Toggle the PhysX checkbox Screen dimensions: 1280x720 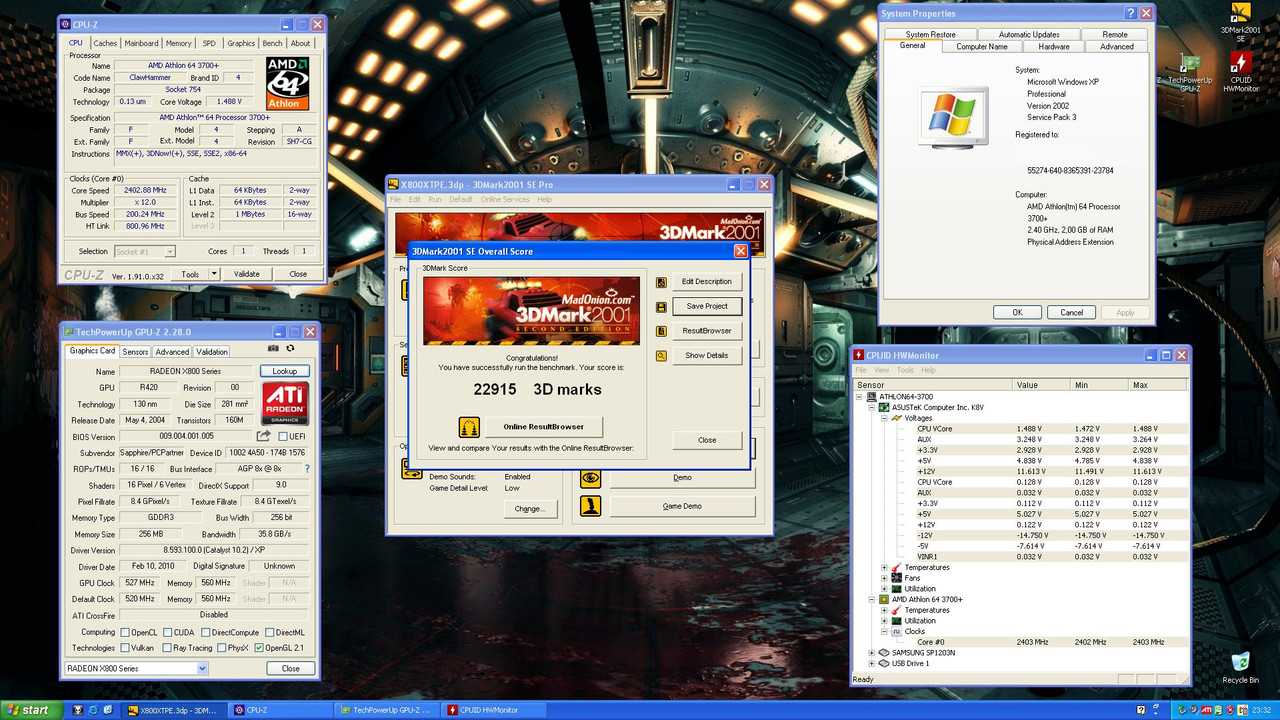pos(221,648)
